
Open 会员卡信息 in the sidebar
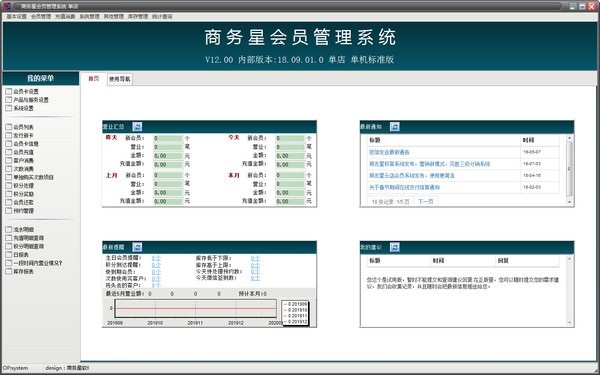pyautogui.click(x=22, y=144)
